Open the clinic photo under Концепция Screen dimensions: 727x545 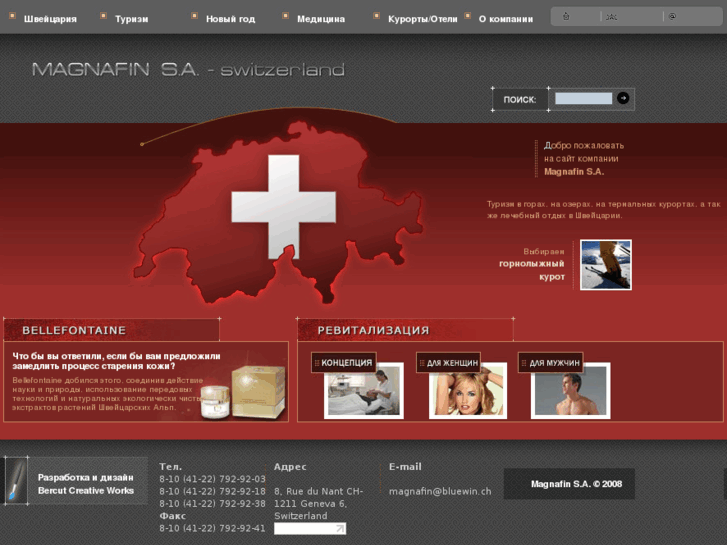tap(364, 392)
